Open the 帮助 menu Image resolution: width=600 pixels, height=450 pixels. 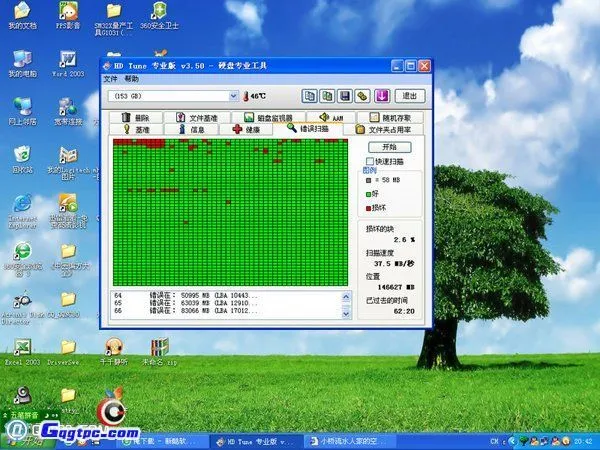coord(132,78)
